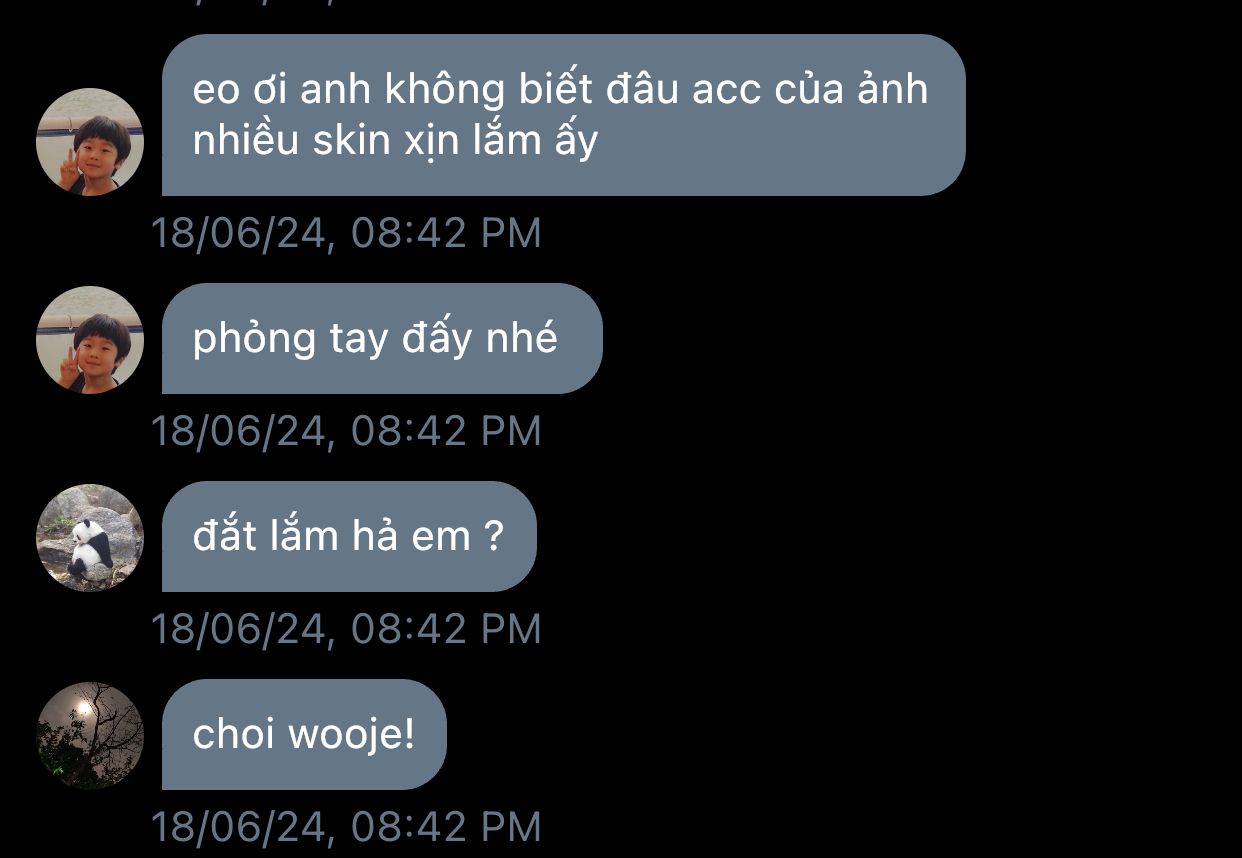Open the panda profile picture

point(90,538)
